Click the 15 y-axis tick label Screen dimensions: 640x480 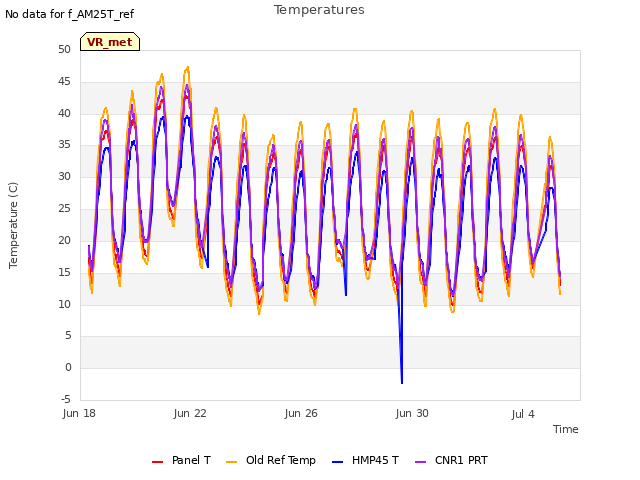coord(64,272)
